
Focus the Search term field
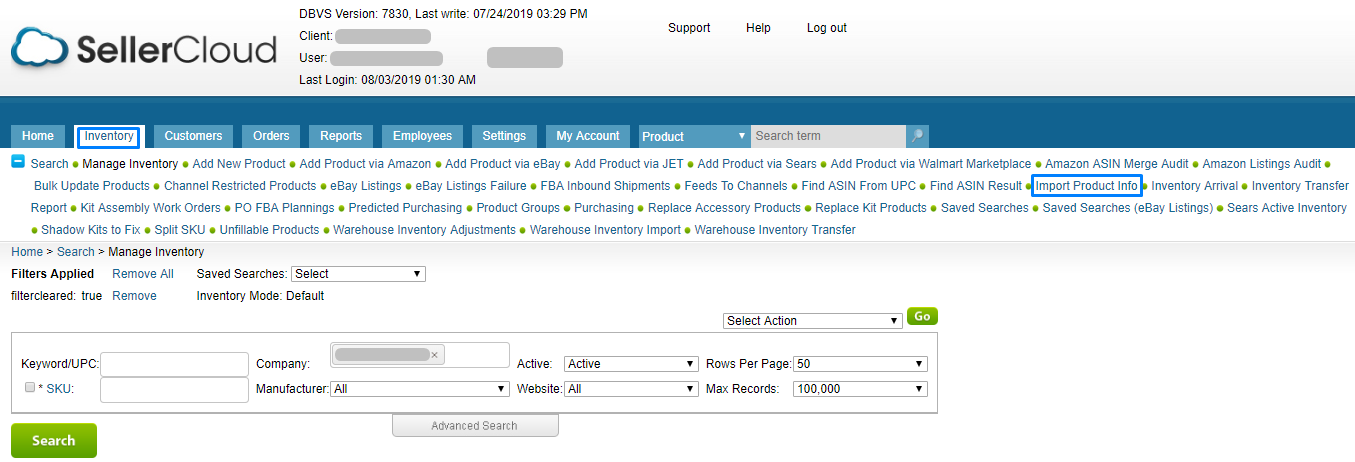829,136
